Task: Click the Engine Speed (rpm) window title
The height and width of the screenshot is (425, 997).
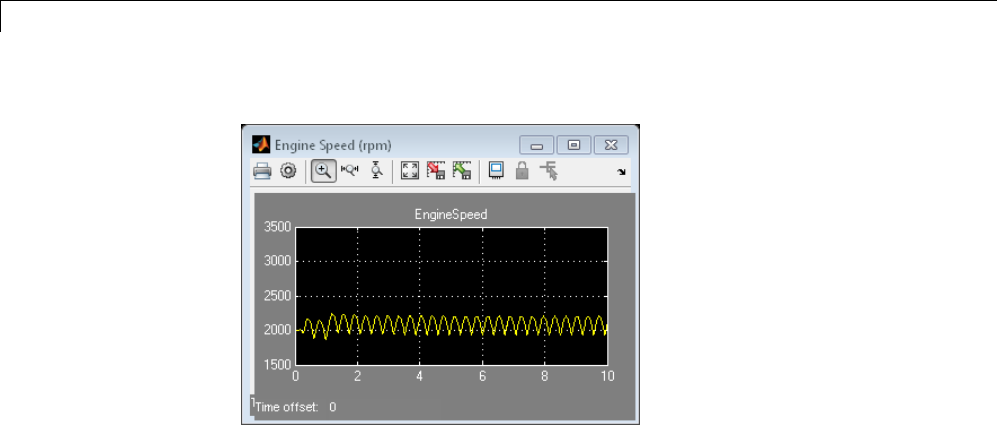Action: point(333,145)
